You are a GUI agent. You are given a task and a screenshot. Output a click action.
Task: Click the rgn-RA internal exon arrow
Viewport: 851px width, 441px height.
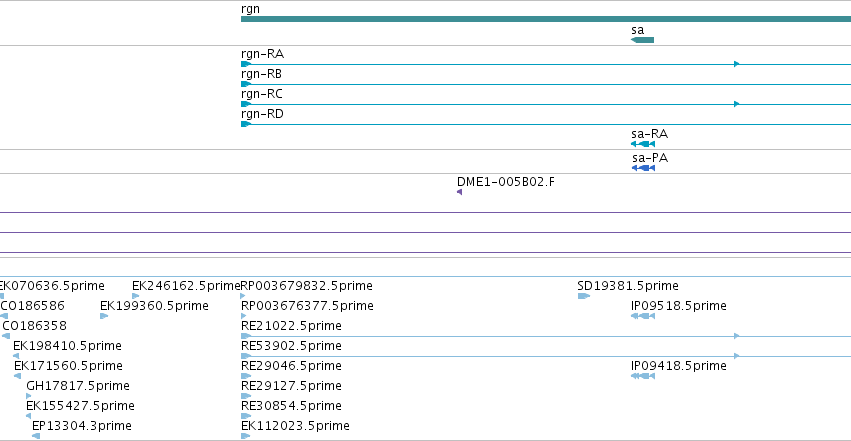[736, 64]
